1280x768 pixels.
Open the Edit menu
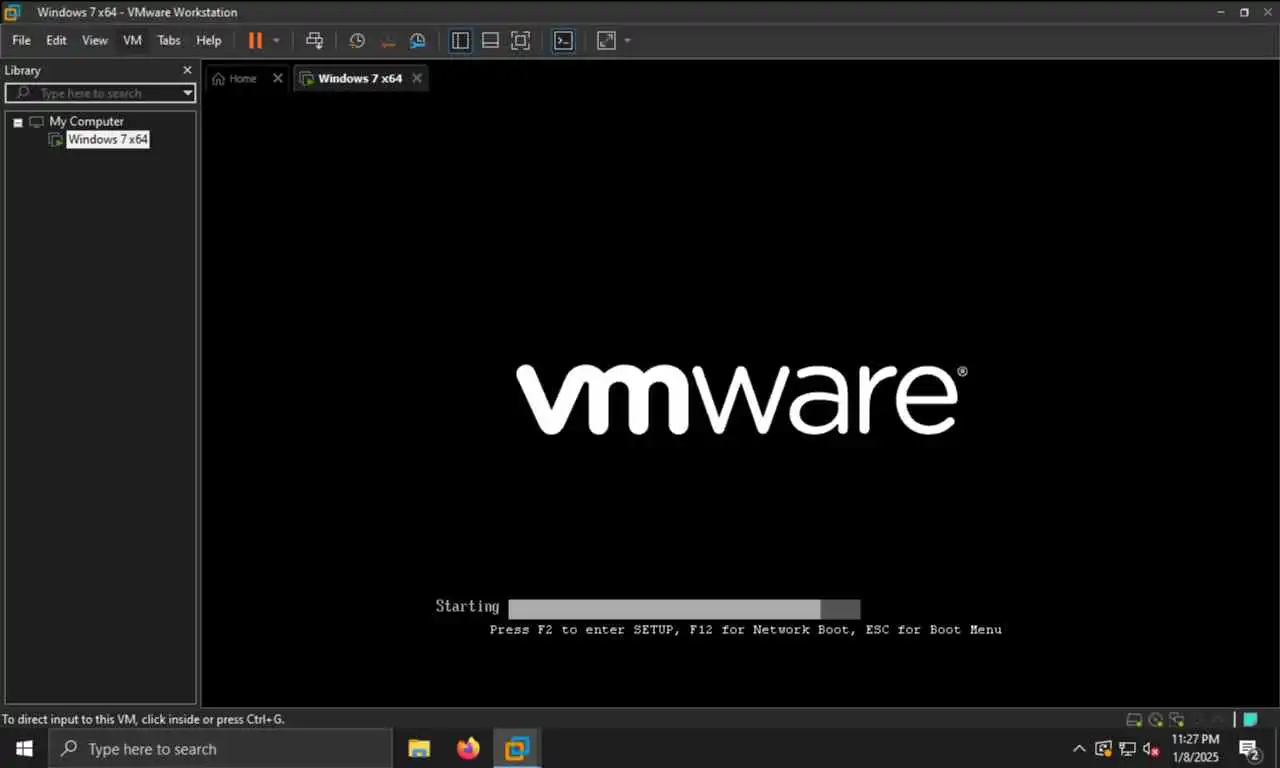[x=56, y=41]
